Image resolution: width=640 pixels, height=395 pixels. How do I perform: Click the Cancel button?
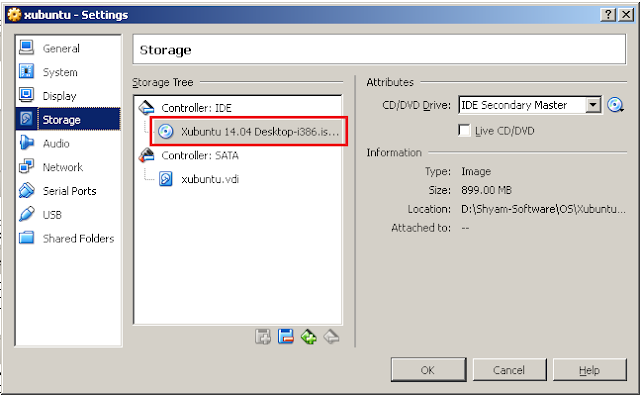[509, 370]
